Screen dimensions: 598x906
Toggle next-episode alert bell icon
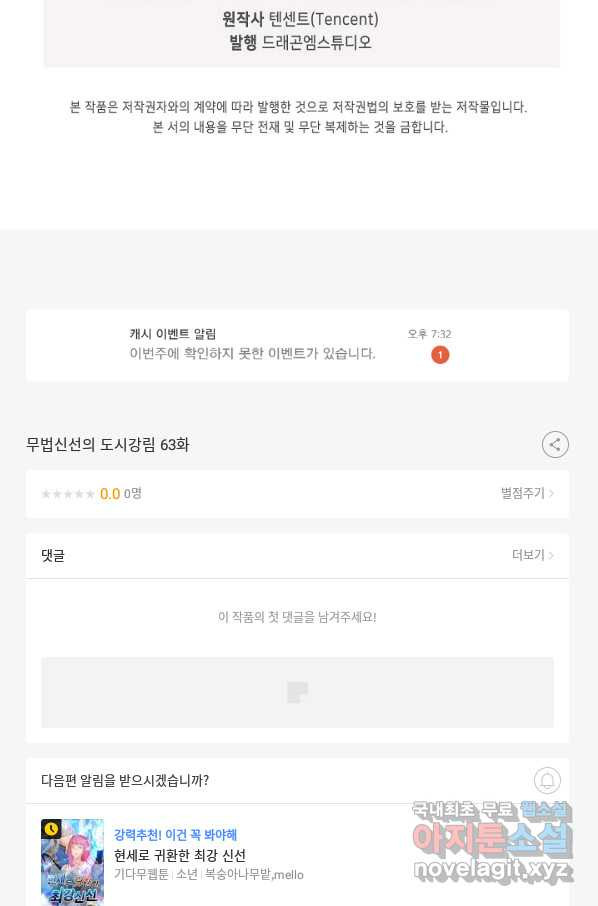point(547,781)
